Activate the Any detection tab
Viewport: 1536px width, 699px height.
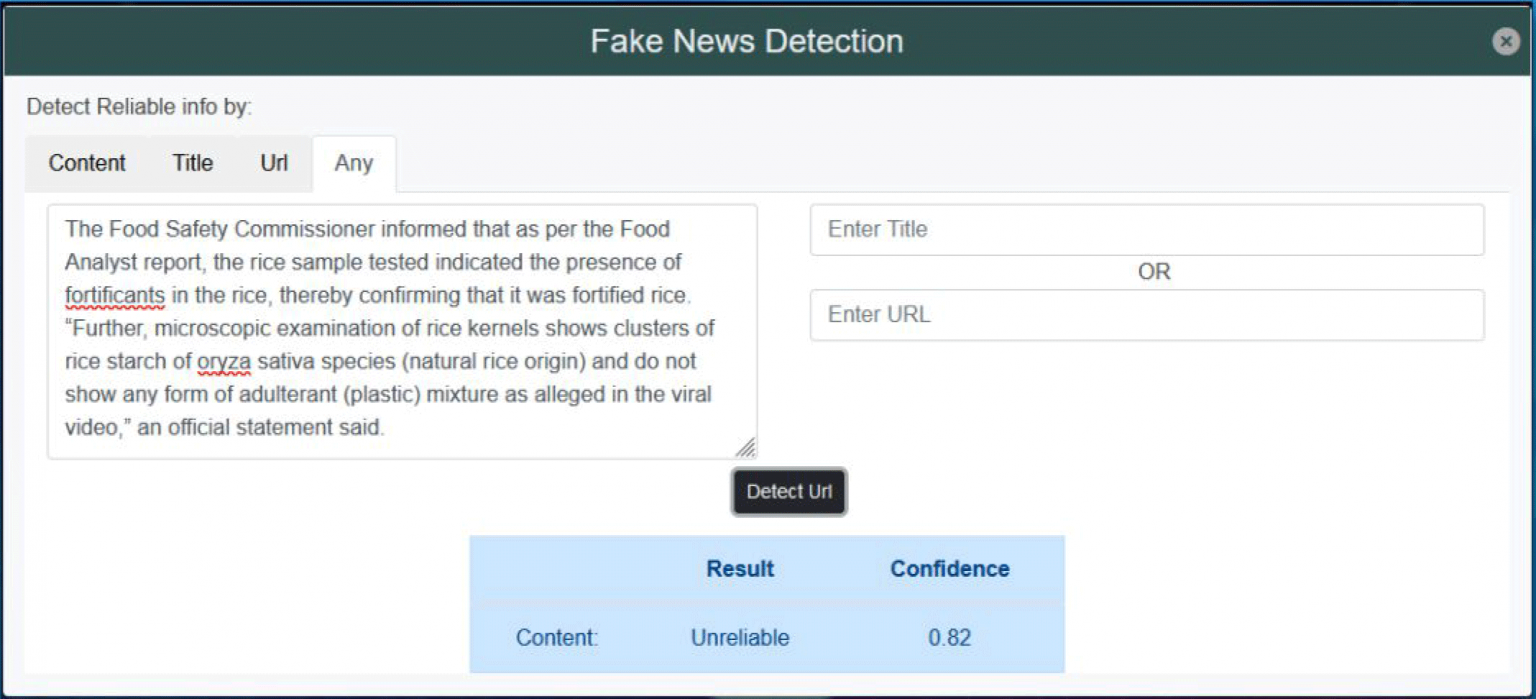coord(354,162)
